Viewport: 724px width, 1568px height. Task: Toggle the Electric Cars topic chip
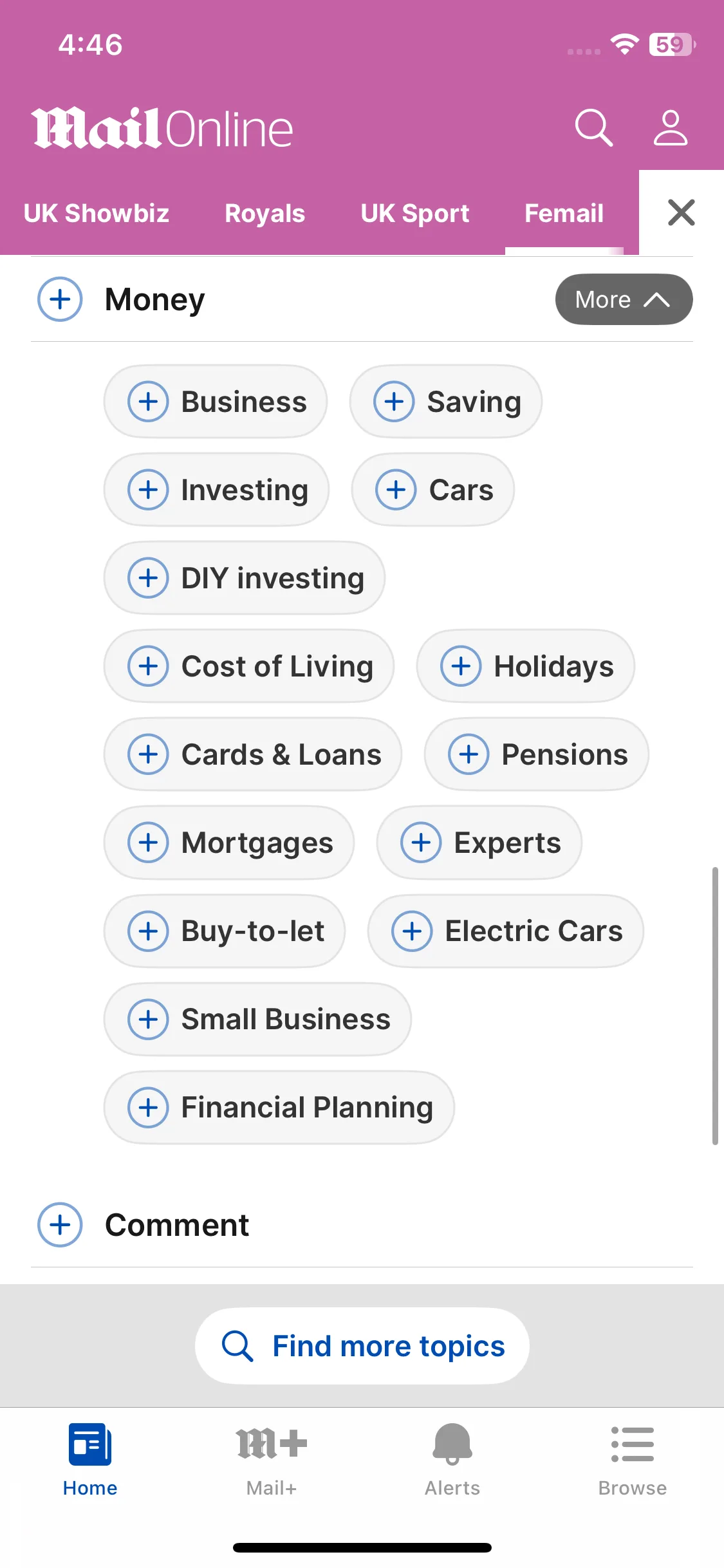506,931
